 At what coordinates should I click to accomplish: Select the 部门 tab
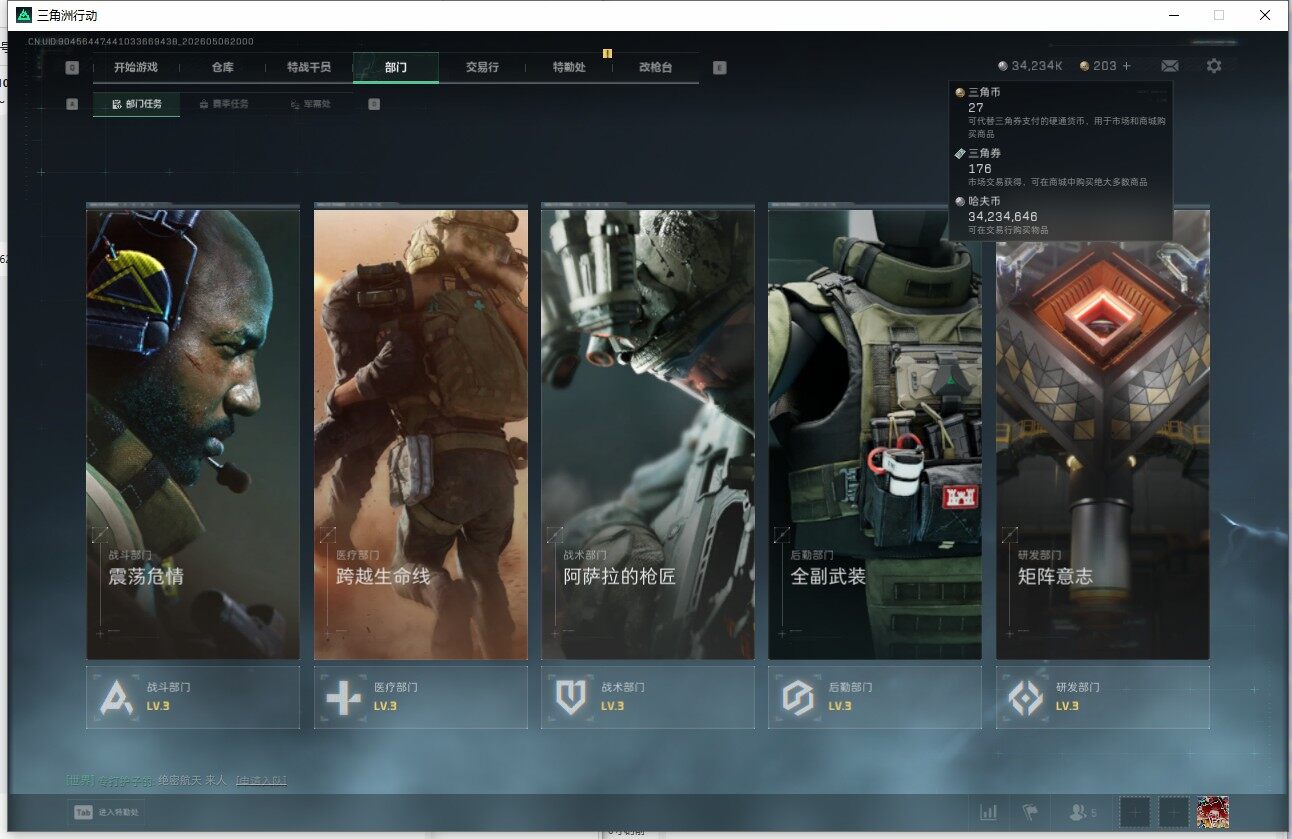pos(396,68)
